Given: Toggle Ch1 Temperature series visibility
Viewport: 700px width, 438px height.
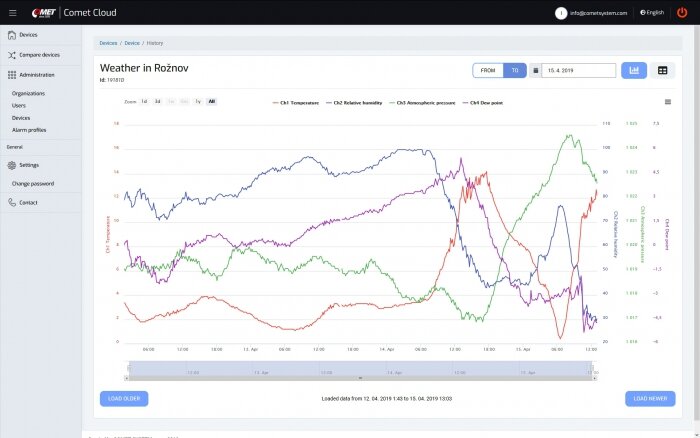Looking at the screenshot, I should click(x=299, y=102).
